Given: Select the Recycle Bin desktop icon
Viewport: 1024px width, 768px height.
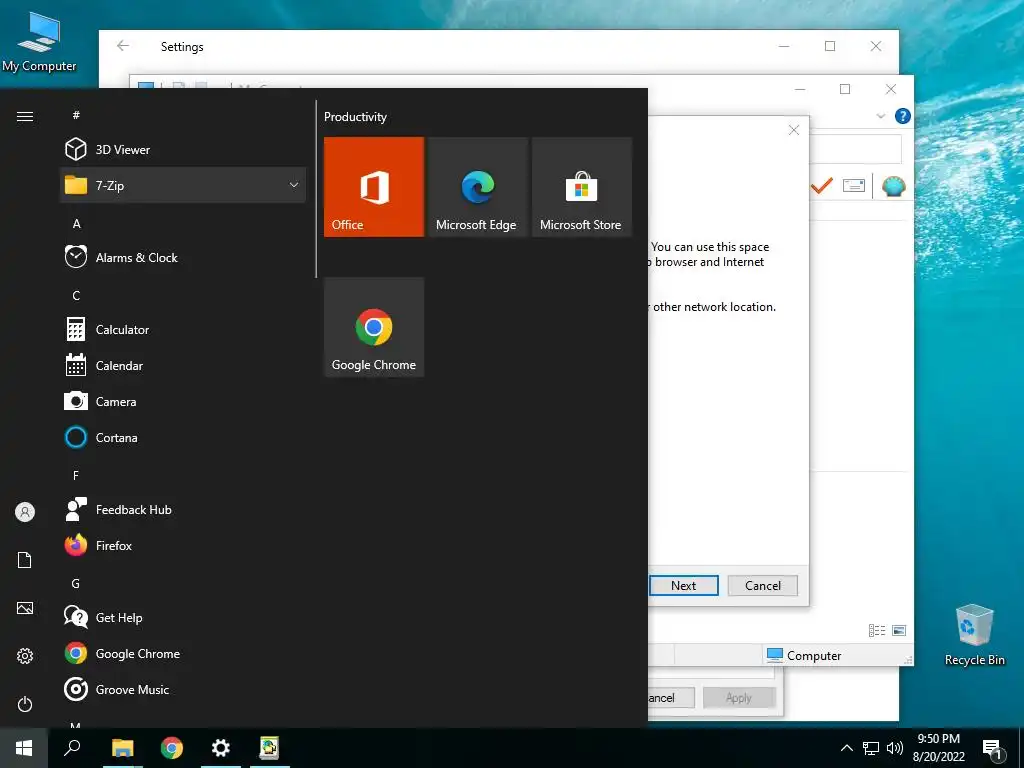Looking at the screenshot, I should 974,634.
